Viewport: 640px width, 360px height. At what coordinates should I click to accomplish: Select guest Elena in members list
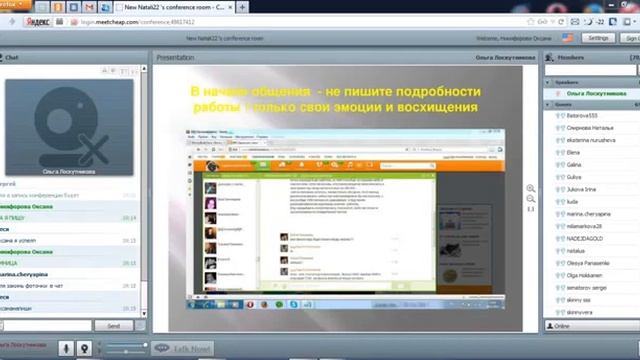pos(573,152)
